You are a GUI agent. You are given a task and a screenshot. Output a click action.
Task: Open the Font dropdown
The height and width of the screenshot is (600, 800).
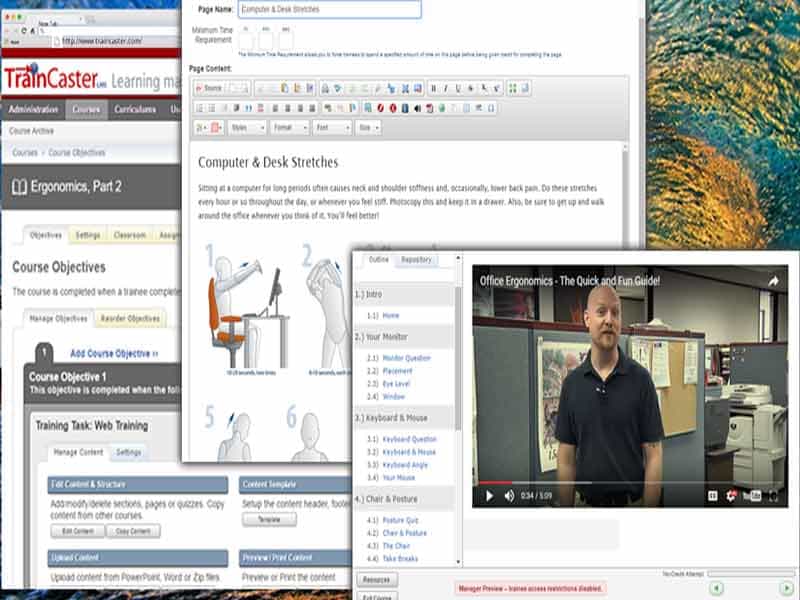332,128
